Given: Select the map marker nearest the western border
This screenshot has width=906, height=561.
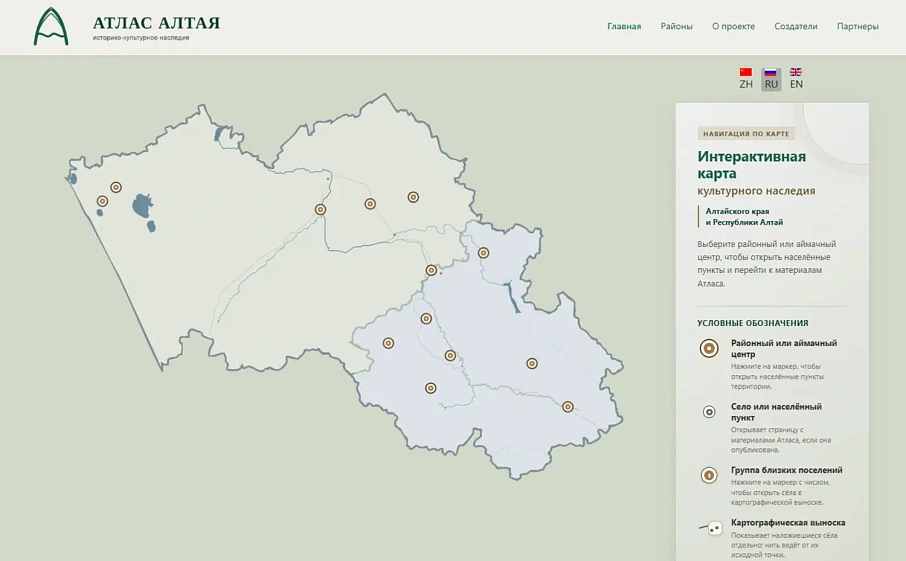Looking at the screenshot, I should pos(102,201).
